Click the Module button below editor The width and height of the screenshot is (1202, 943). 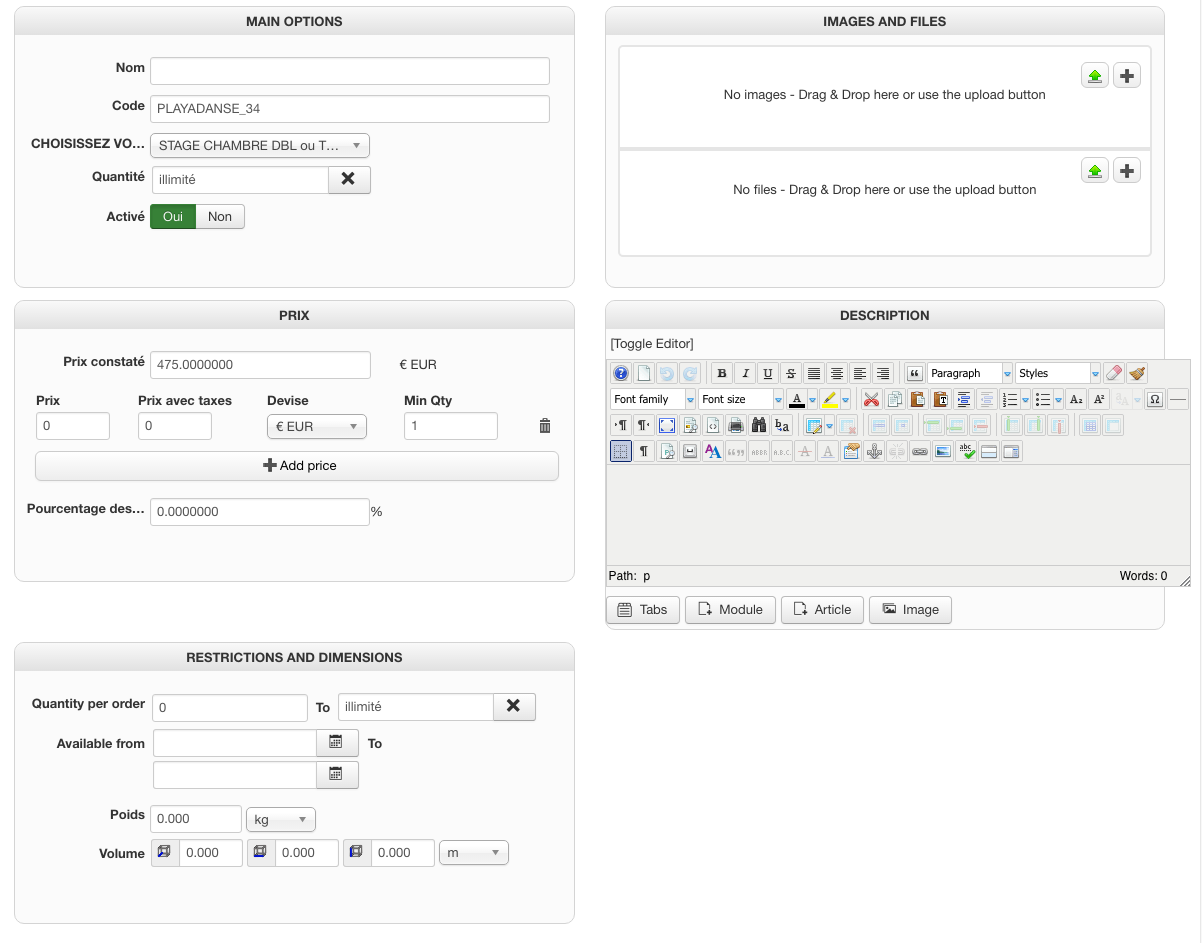click(x=730, y=609)
